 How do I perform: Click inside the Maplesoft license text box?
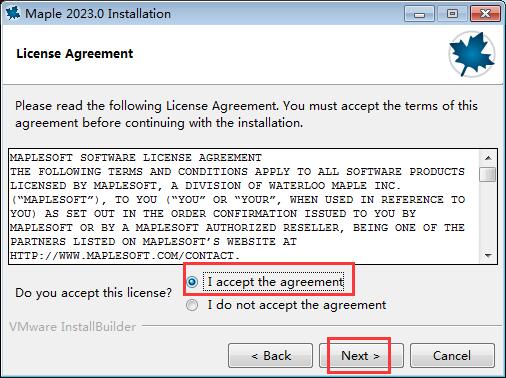(244, 207)
